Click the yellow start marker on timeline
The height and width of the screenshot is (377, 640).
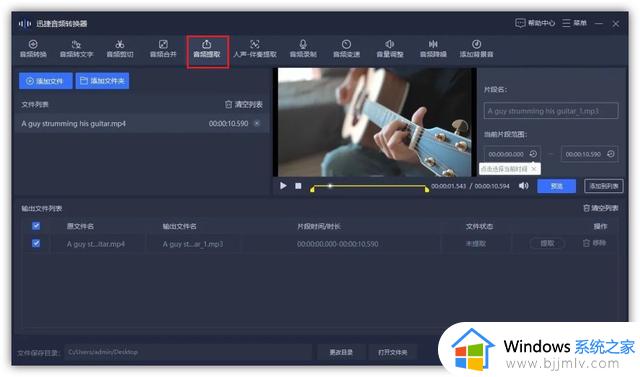[312, 188]
